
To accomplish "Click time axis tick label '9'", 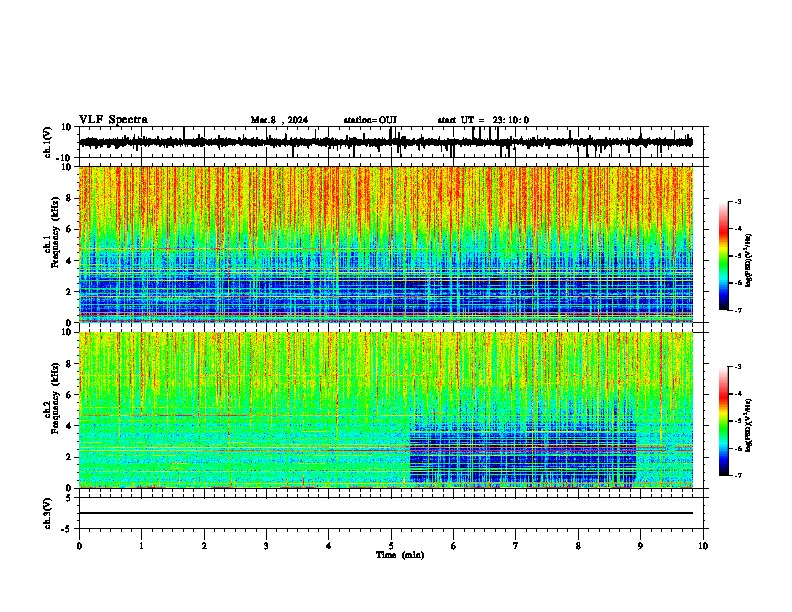I will coord(640,546).
